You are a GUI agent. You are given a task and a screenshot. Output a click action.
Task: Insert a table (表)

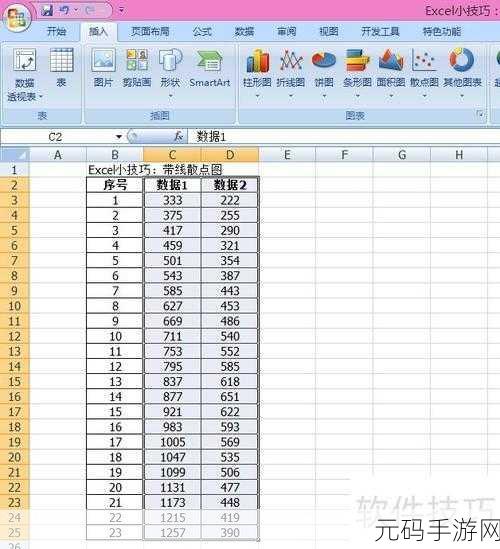pyautogui.click(x=62, y=68)
